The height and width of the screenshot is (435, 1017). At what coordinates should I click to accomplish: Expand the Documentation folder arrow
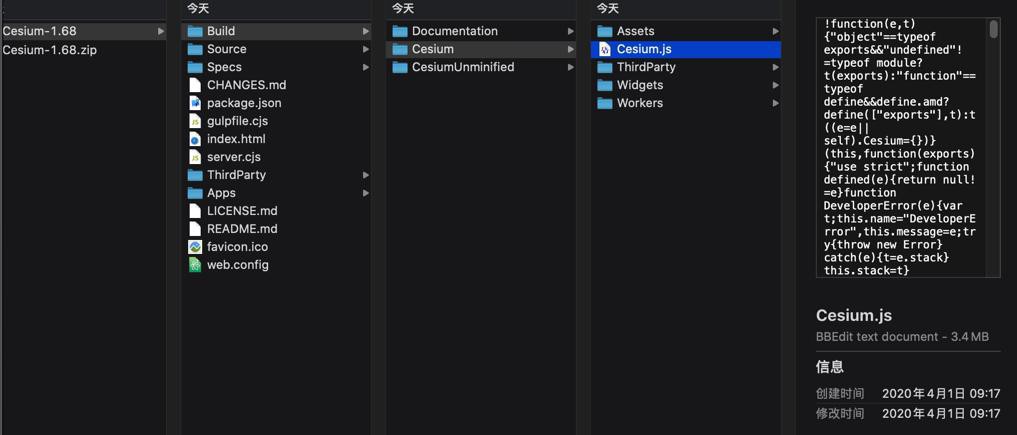click(x=571, y=31)
